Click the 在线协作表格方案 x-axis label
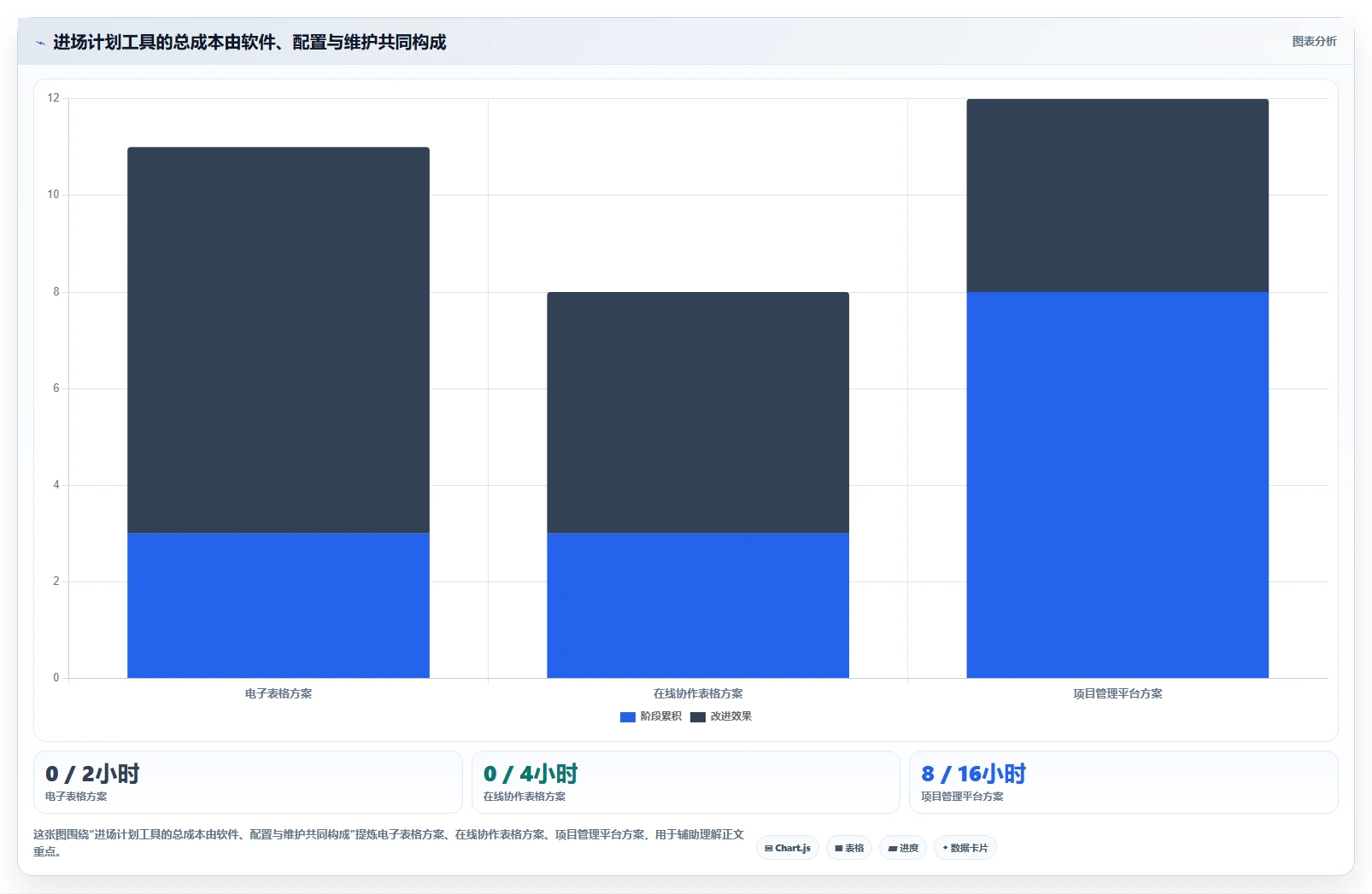 coord(698,693)
